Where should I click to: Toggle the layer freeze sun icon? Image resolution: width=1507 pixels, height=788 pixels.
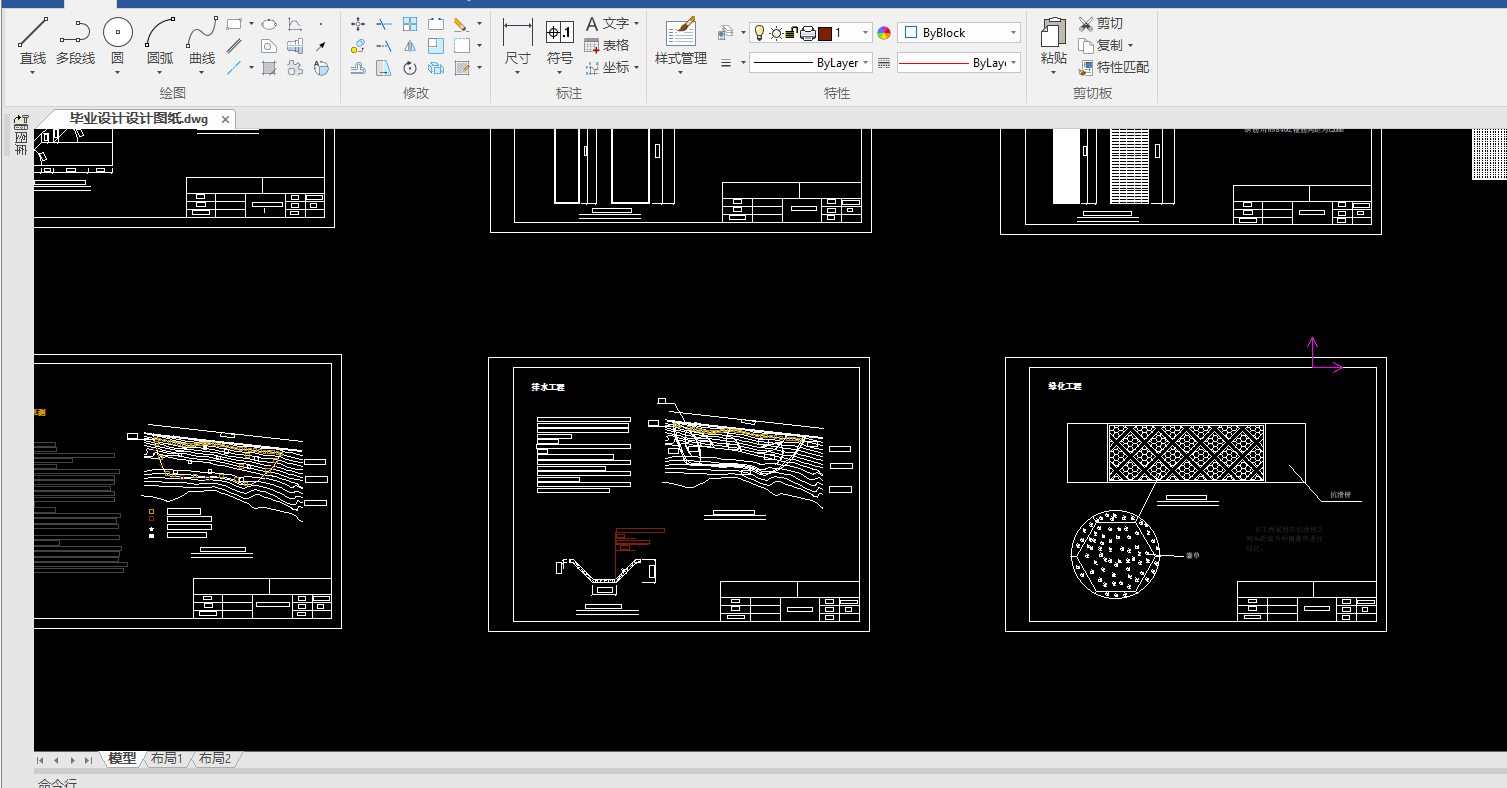tap(775, 33)
